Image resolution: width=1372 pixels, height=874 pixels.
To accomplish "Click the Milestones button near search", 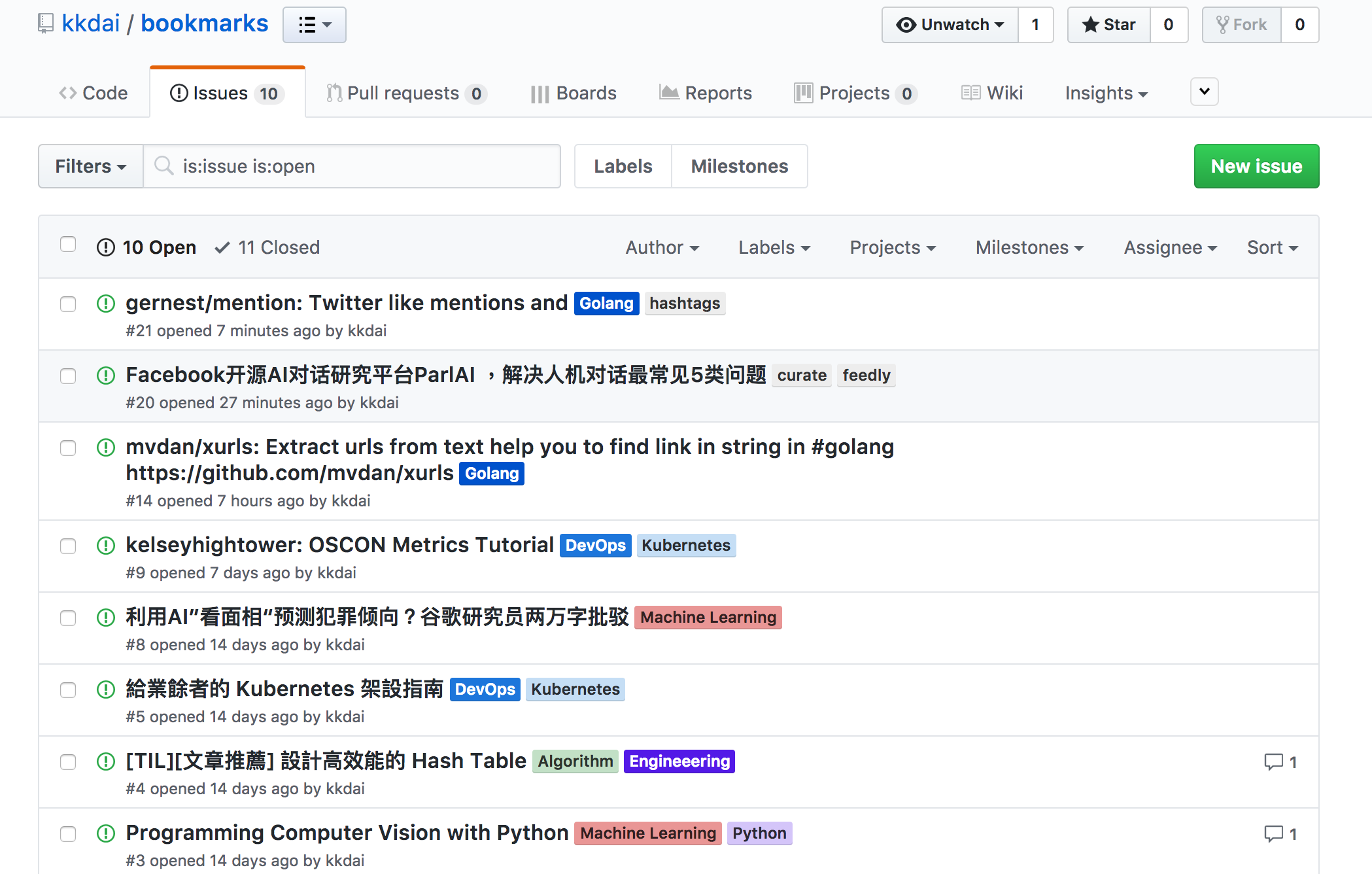I will tap(739, 166).
